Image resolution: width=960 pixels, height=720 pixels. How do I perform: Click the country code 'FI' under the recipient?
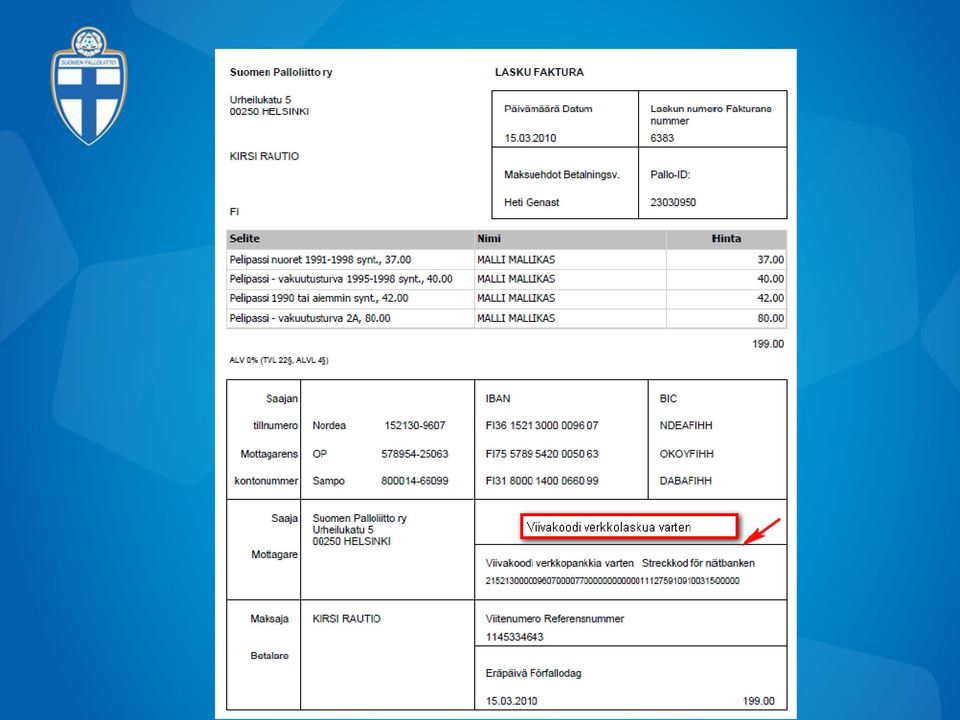click(234, 212)
